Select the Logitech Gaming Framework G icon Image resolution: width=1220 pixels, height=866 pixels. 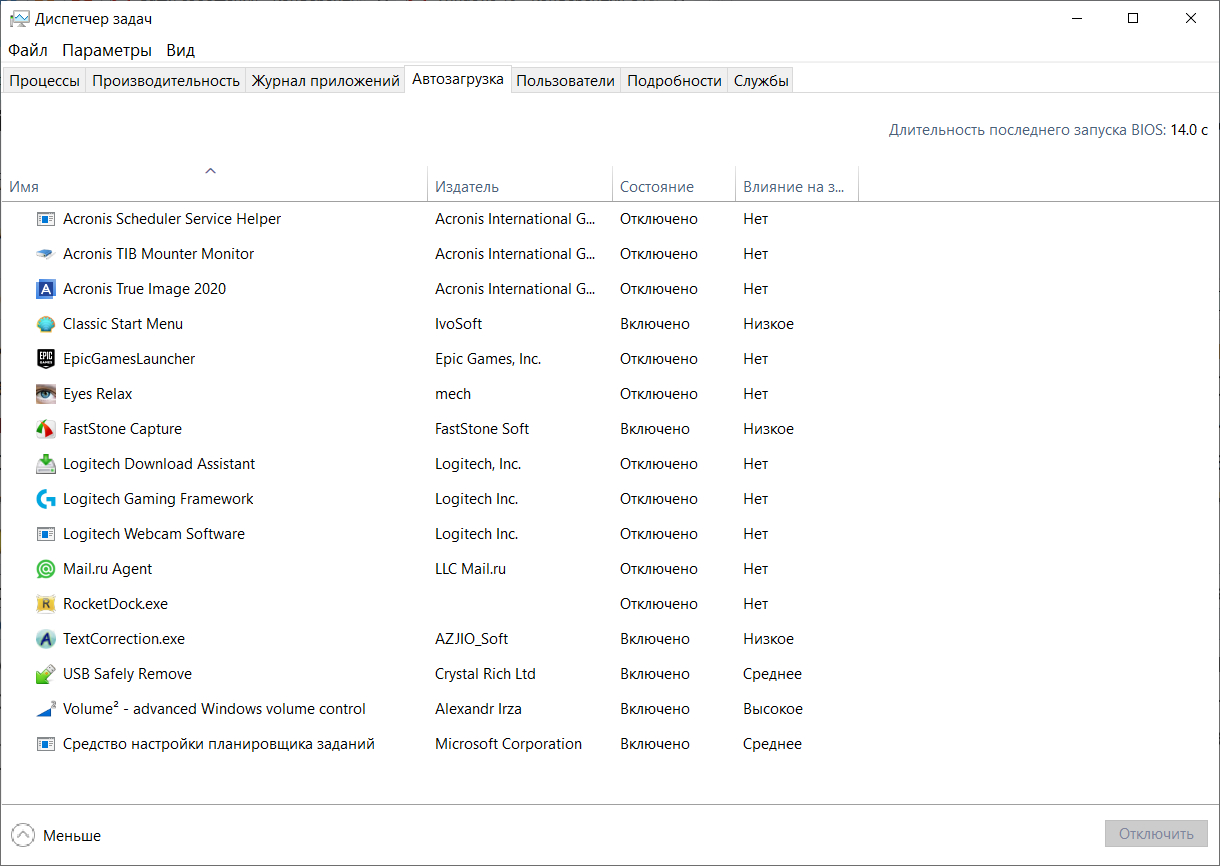point(45,499)
